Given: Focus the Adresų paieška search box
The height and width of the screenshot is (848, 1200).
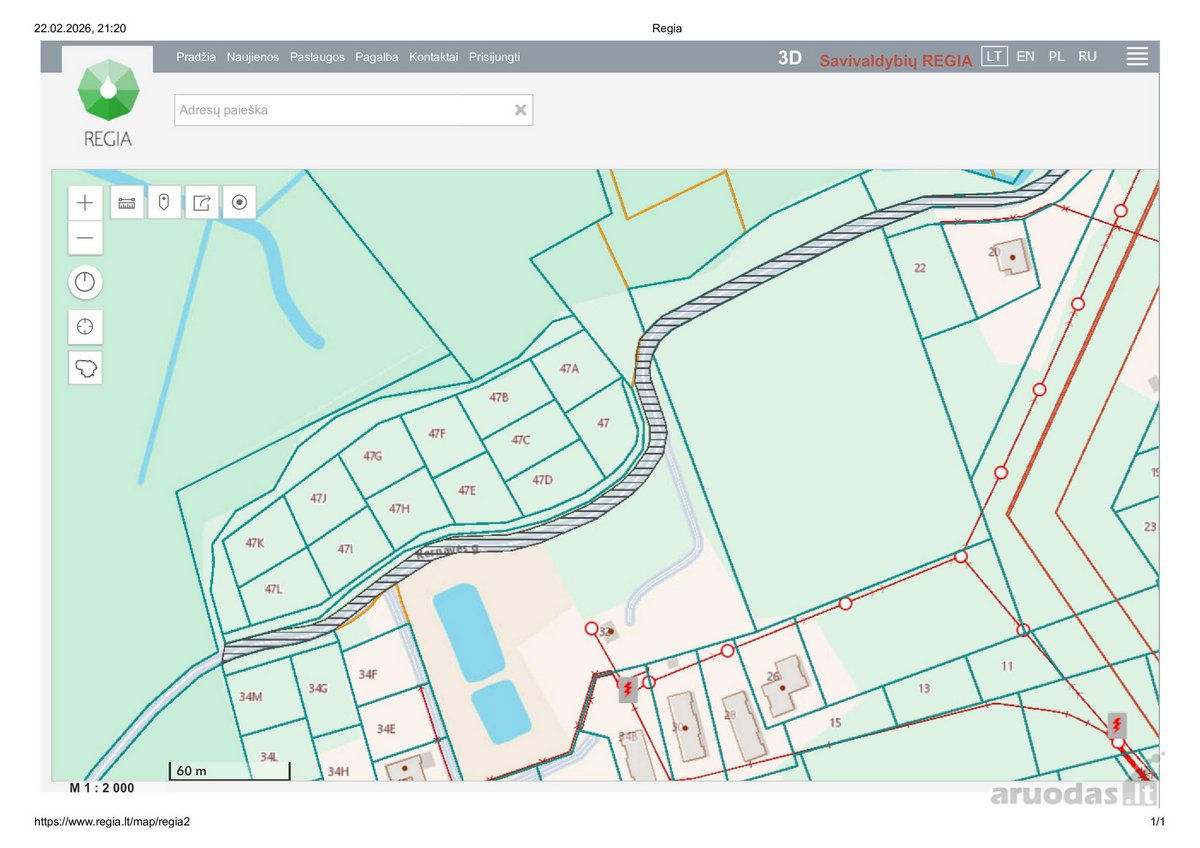Looking at the screenshot, I should 354,110.
